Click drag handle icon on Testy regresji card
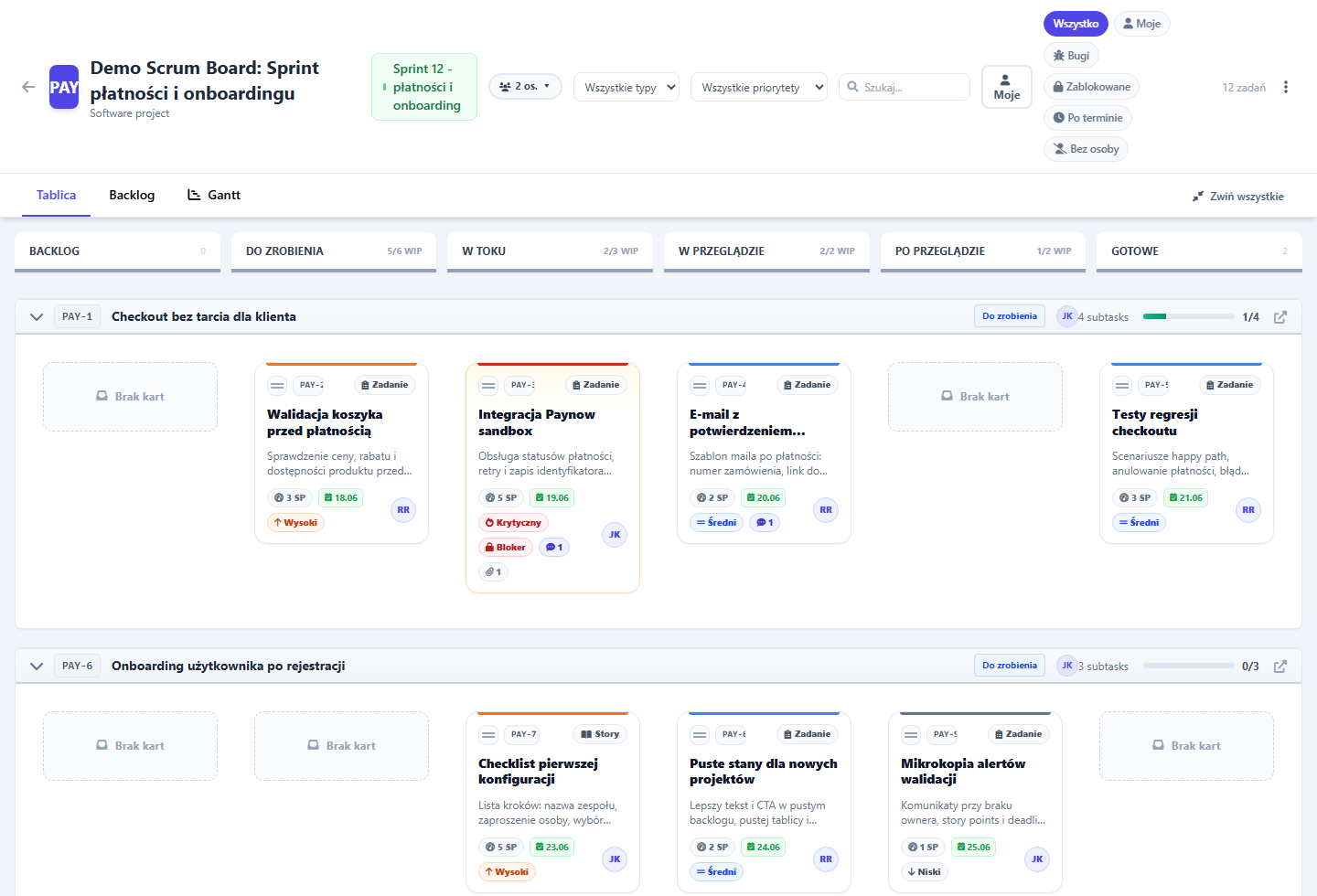Image resolution: width=1317 pixels, height=896 pixels. tap(1122, 386)
